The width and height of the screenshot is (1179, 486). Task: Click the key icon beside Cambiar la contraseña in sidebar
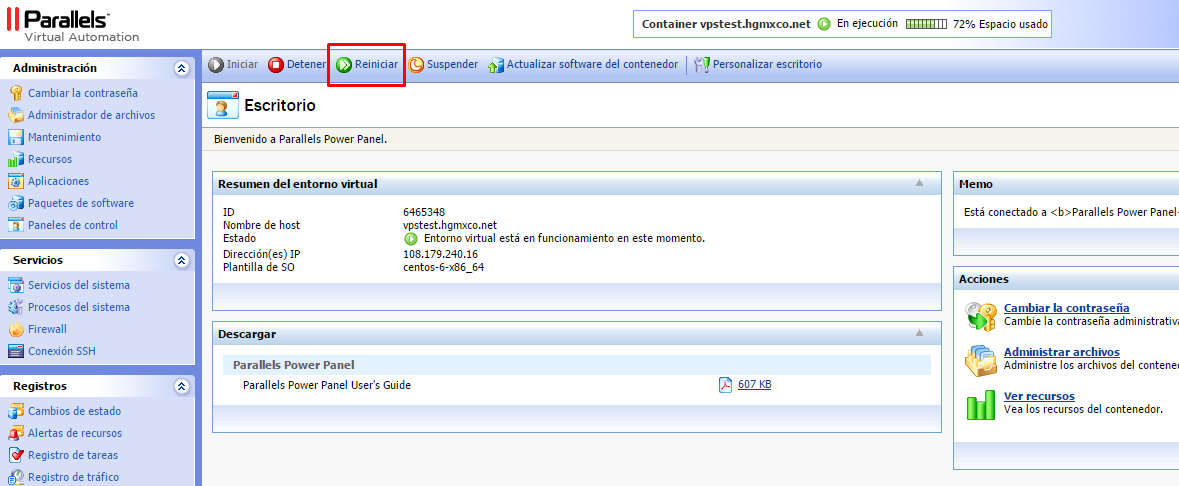click(x=16, y=93)
